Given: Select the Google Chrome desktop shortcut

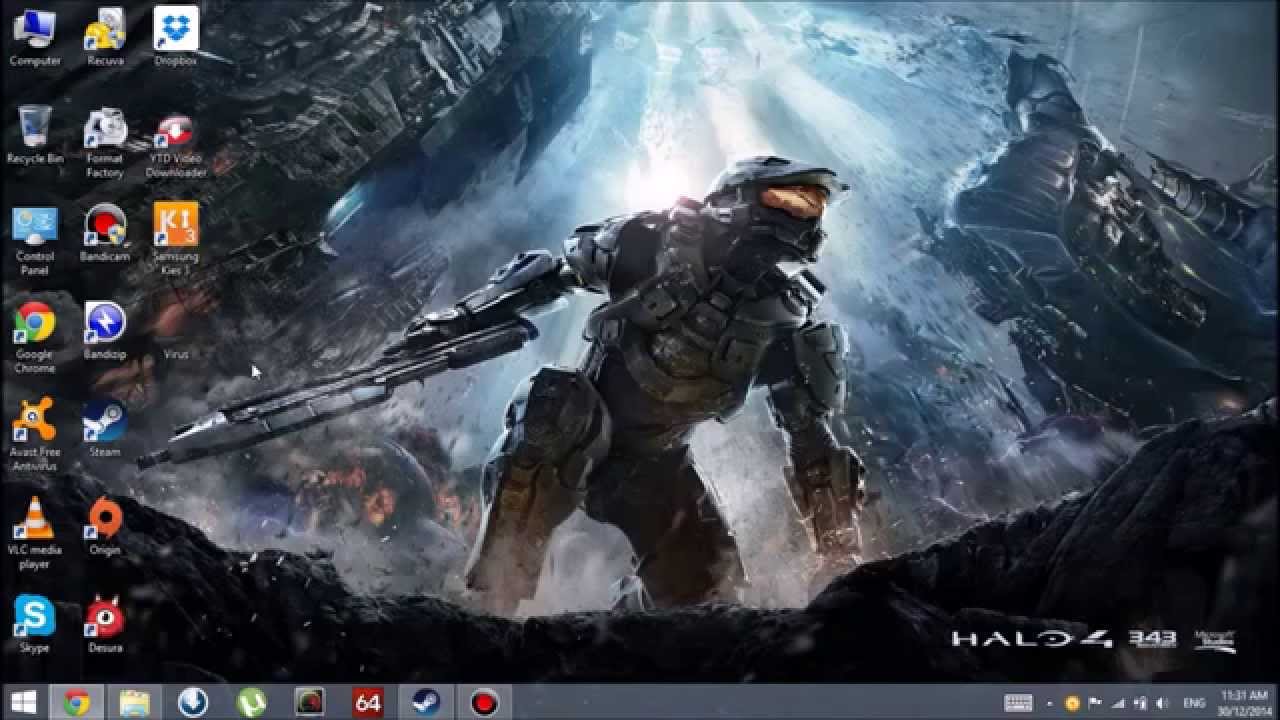Looking at the screenshot, I should pos(35,338).
